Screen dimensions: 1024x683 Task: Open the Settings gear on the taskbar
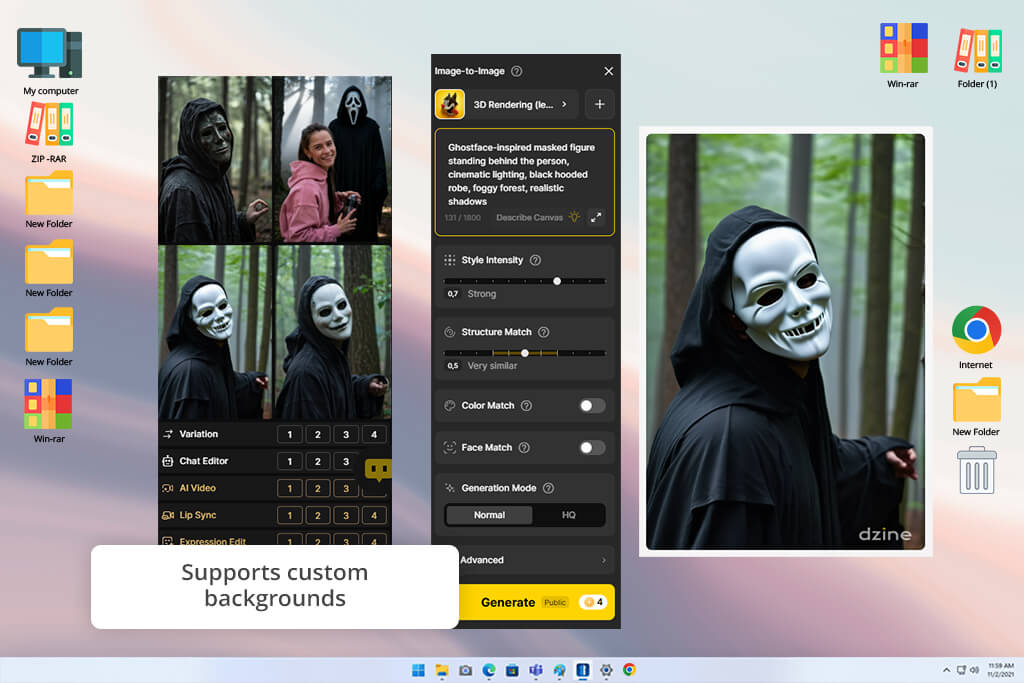point(606,670)
